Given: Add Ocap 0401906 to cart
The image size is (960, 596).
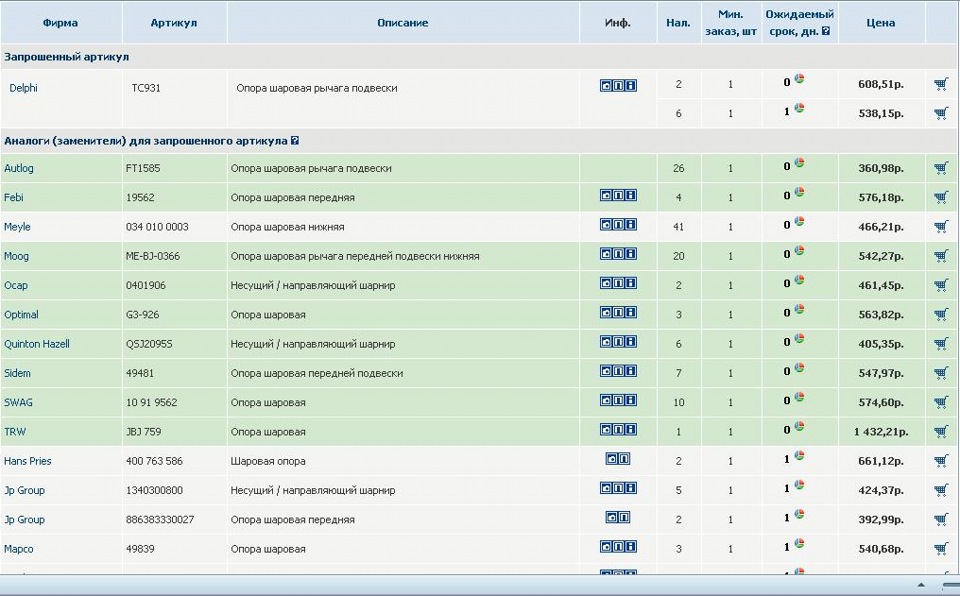Looking at the screenshot, I should (941, 285).
